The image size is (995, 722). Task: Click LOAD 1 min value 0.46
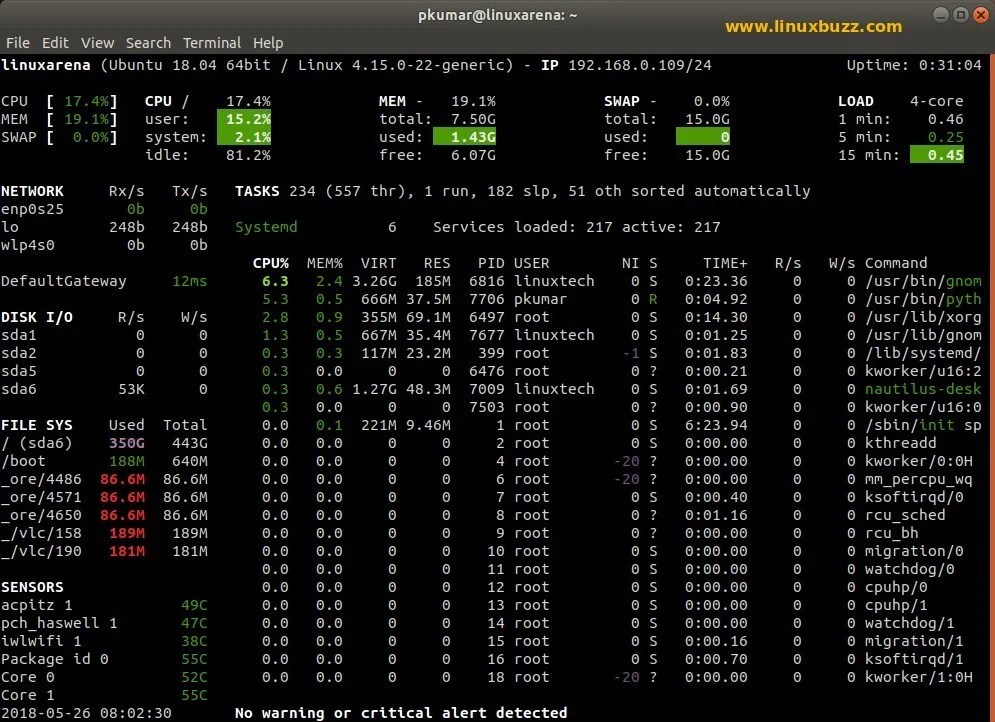(x=946, y=119)
